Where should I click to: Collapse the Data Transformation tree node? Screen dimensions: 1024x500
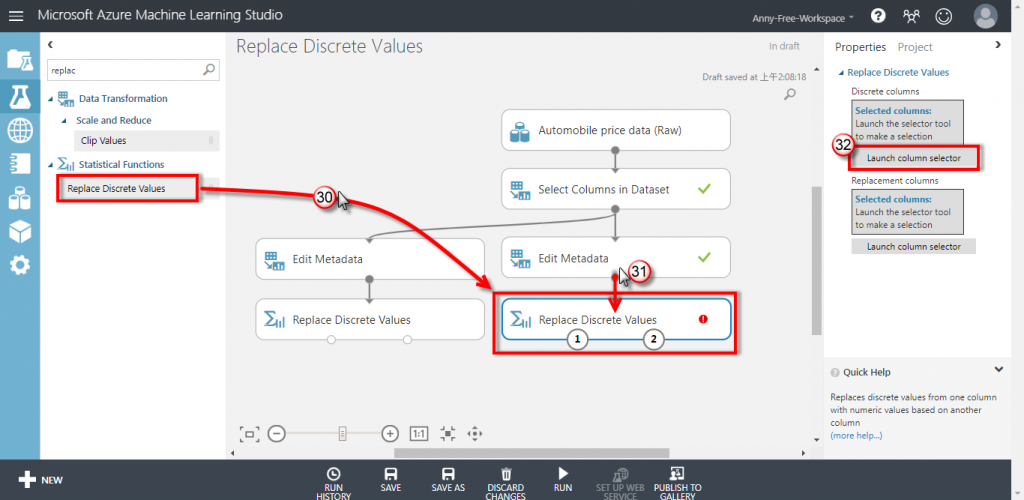[x=51, y=99]
